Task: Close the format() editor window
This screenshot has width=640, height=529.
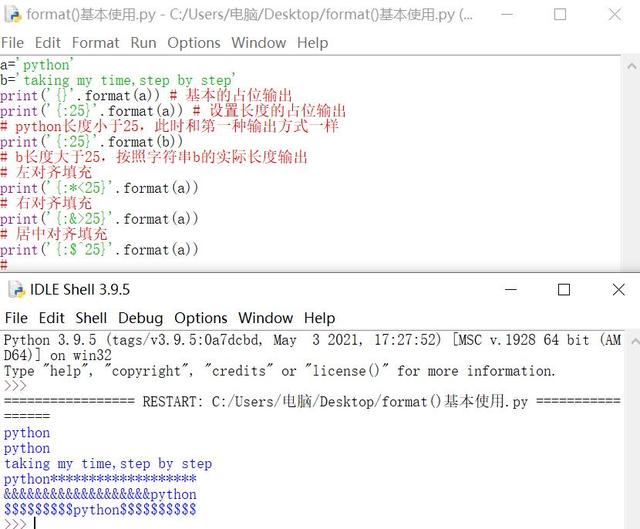Action: [x=615, y=14]
